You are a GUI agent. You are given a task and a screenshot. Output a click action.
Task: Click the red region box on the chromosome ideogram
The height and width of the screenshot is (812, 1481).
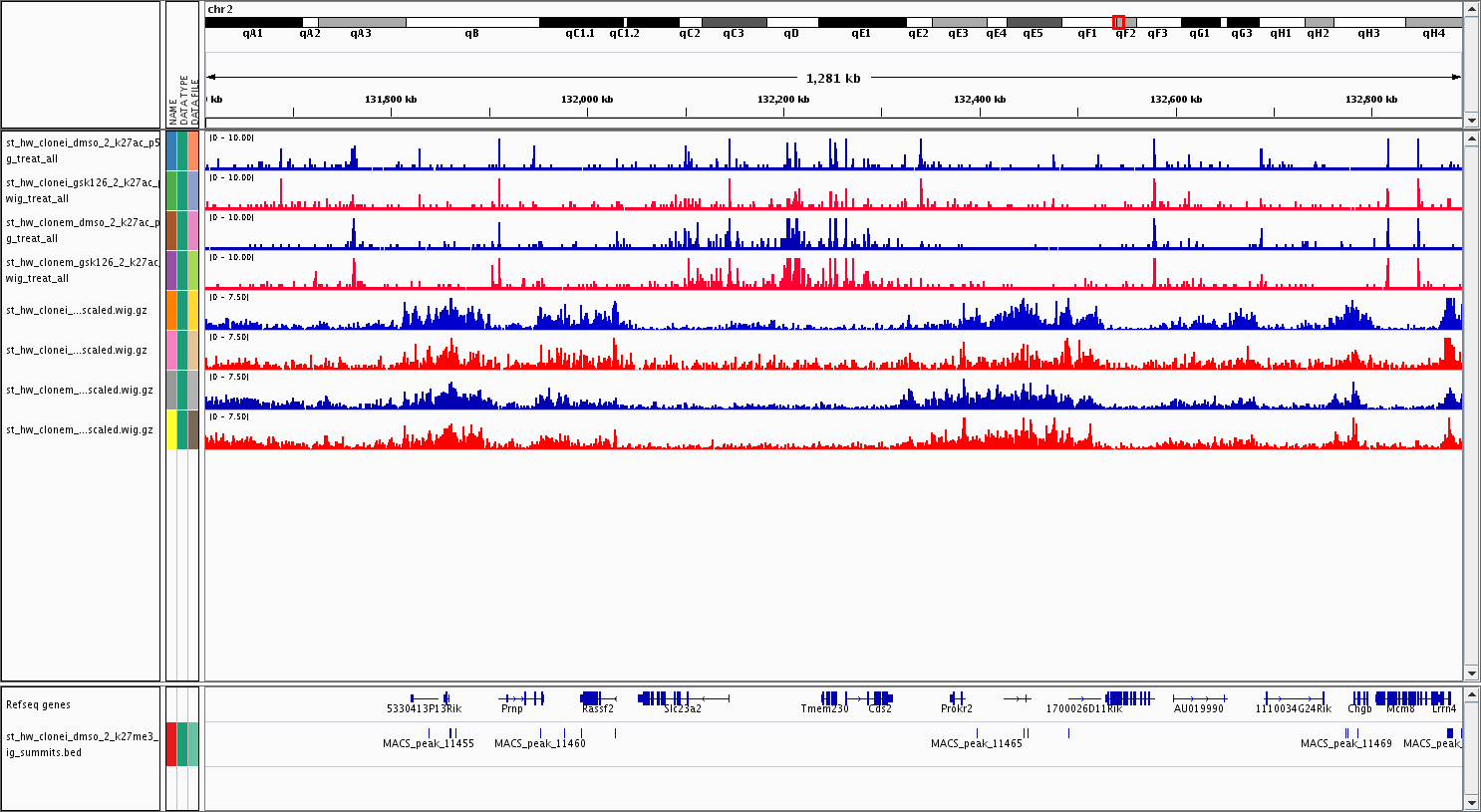pos(1118,22)
